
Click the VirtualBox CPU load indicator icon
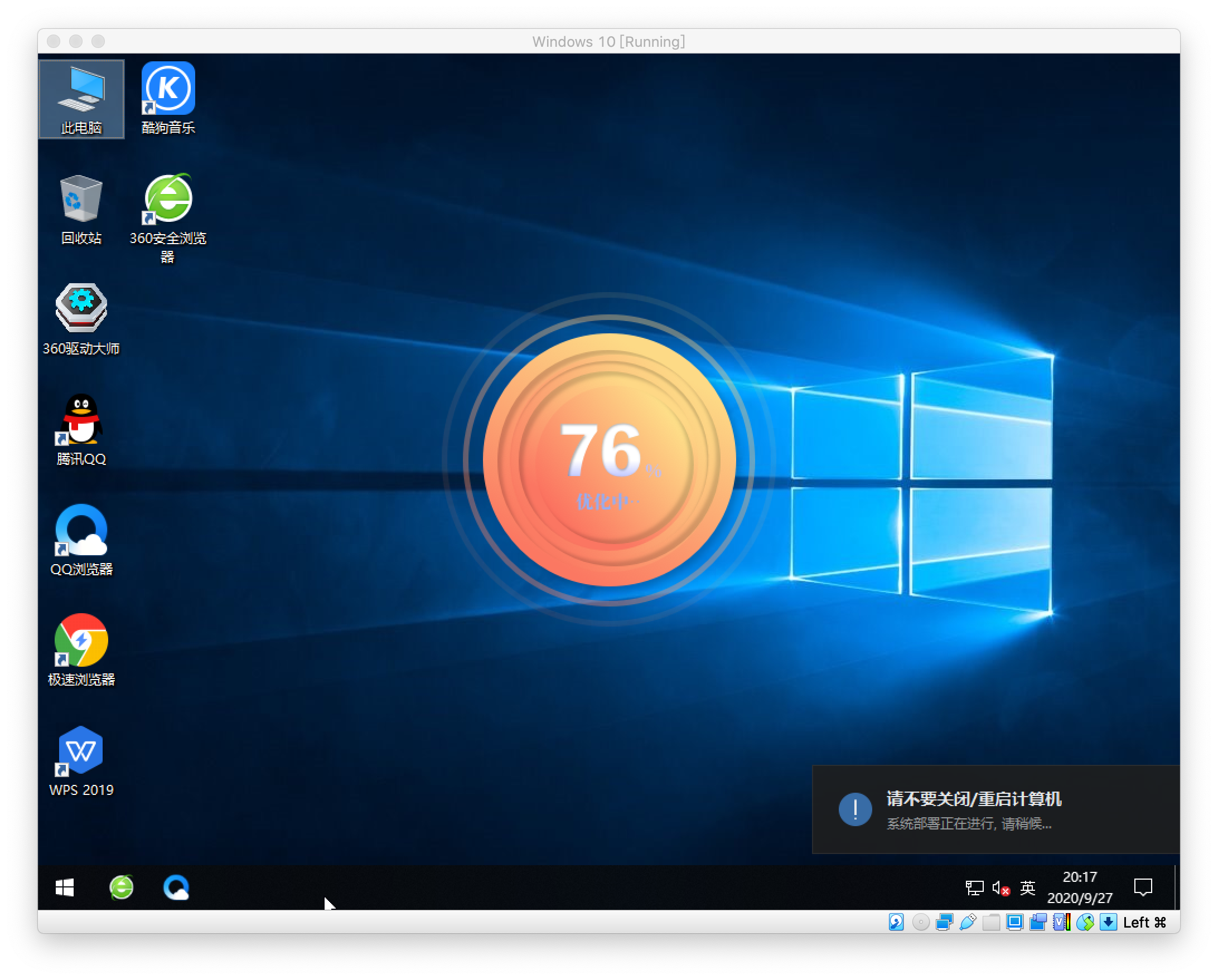pyautogui.click(x=1061, y=922)
